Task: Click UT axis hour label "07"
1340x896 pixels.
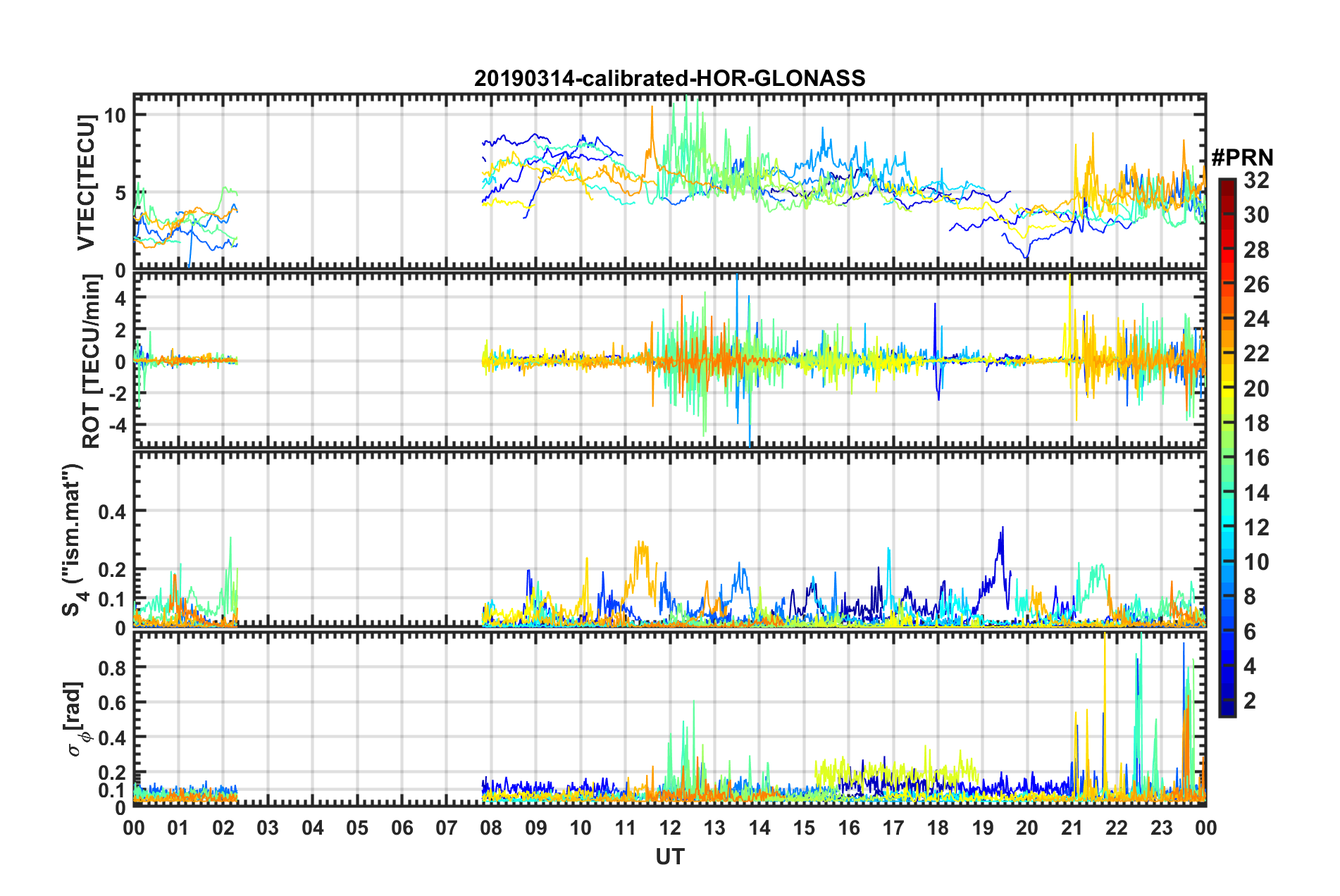Action: tap(447, 828)
